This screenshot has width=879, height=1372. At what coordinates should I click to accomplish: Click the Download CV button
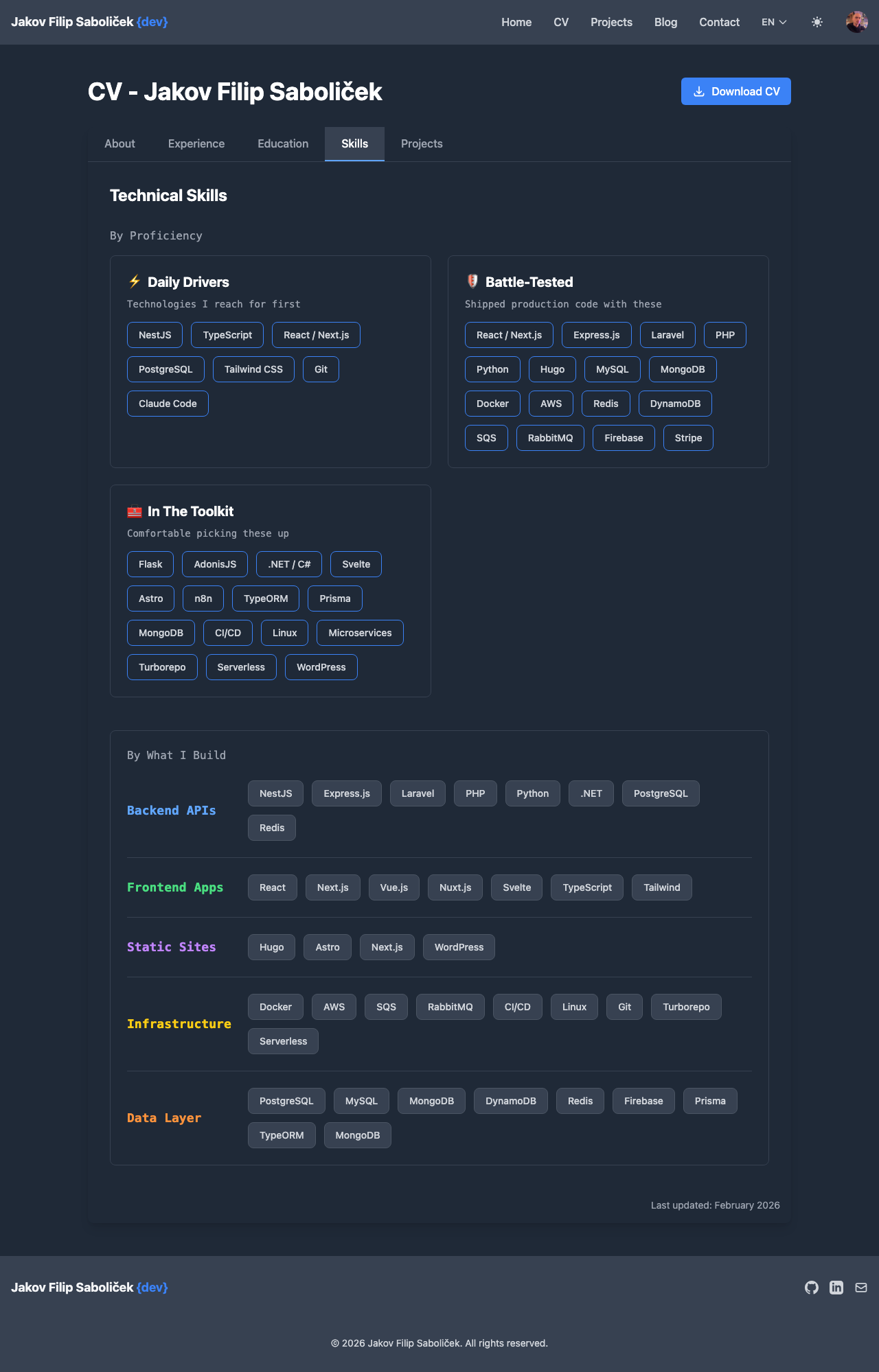(x=736, y=91)
